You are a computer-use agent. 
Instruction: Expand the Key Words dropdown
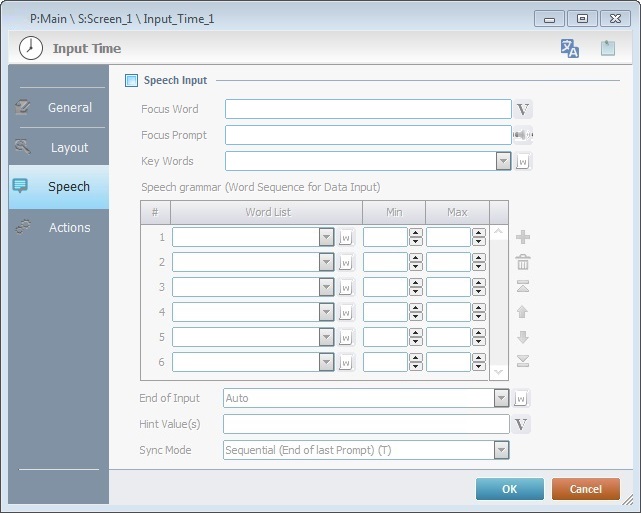(503, 161)
